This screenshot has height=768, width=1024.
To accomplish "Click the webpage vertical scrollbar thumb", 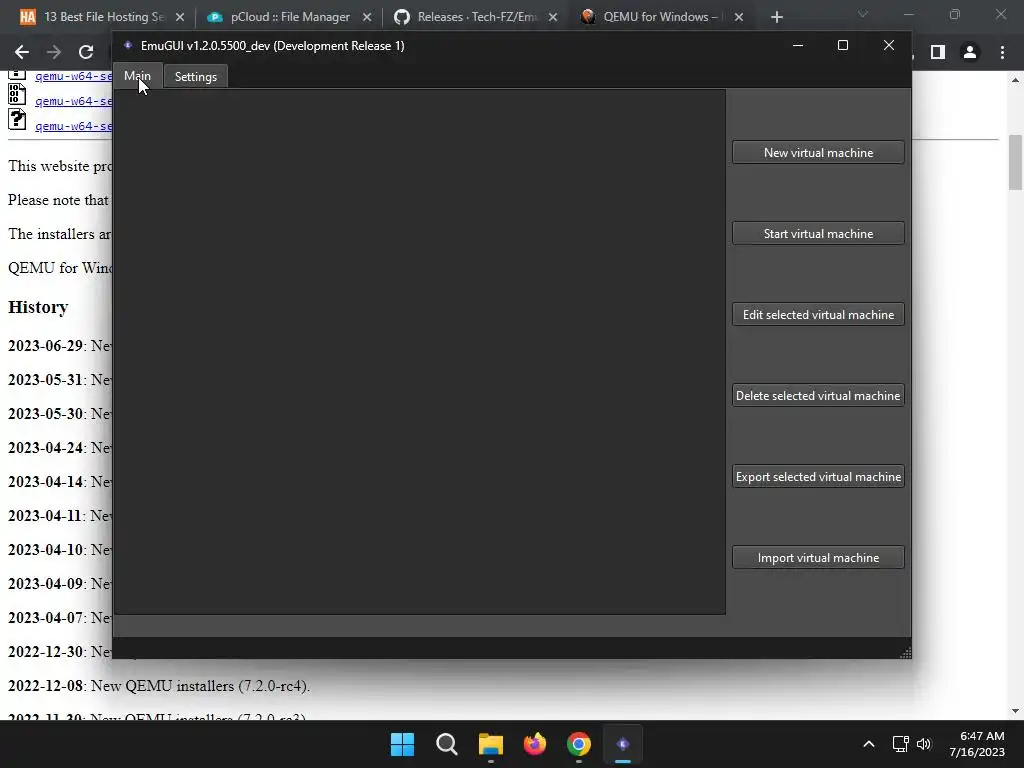I will [x=1015, y=161].
